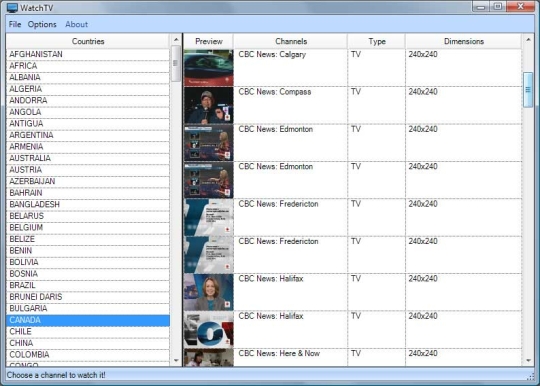This screenshot has height=386, width=540.
Task: Select channel CBC News: Compass
Action: (x=275, y=92)
